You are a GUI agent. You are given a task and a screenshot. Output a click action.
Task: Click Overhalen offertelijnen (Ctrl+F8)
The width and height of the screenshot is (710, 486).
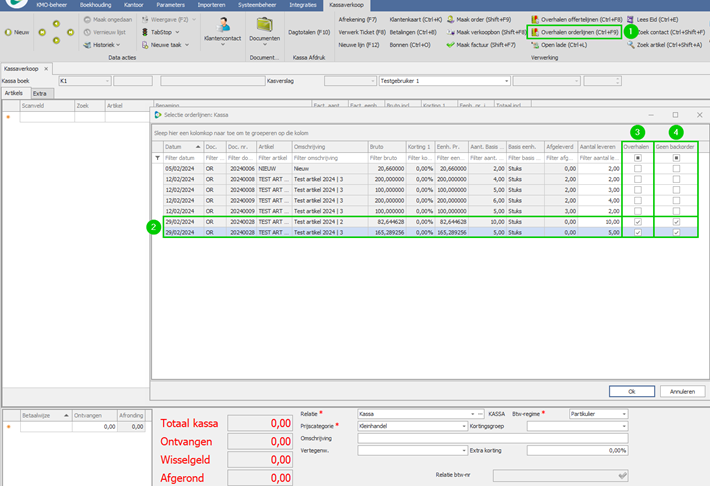576,20
